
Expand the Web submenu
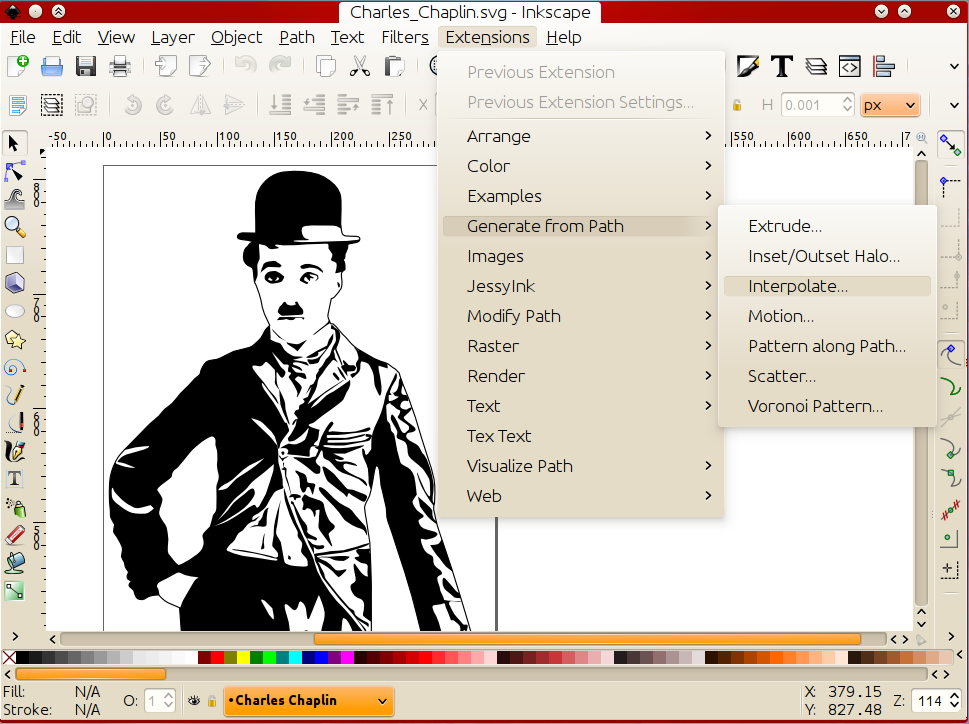click(x=583, y=496)
